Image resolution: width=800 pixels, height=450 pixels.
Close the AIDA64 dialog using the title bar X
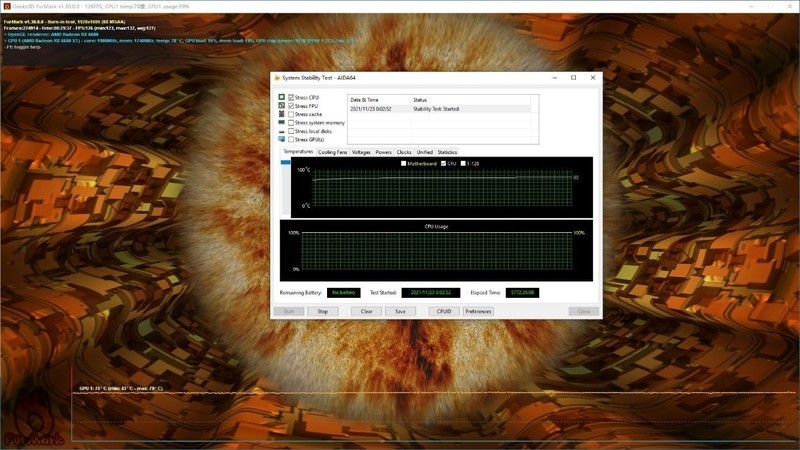pyautogui.click(x=593, y=78)
